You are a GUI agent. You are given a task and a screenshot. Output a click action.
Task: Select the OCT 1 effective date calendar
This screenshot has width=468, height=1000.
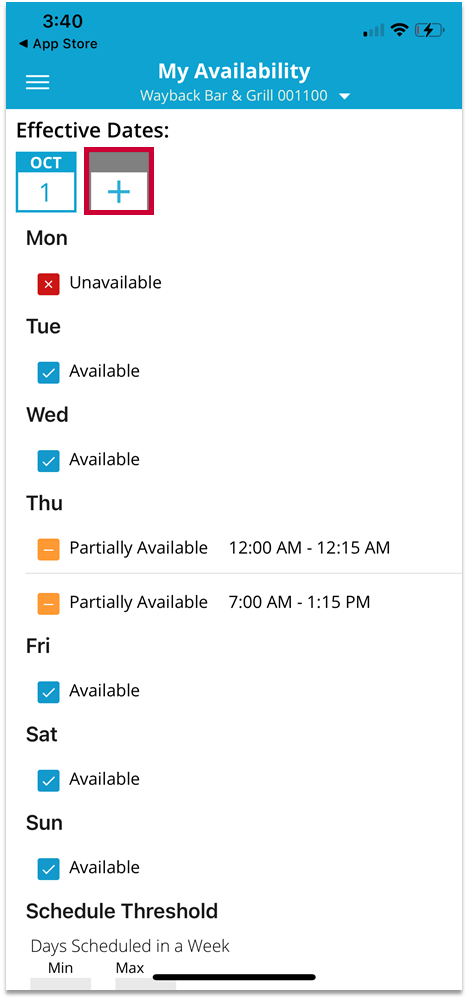coord(46,182)
